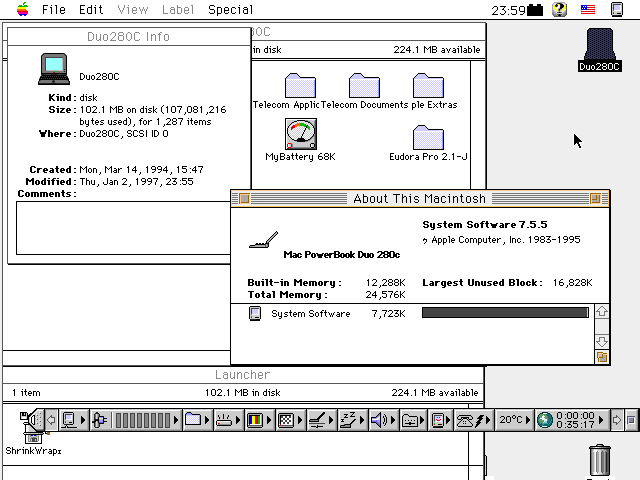Click the dimmed View menu
The image size is (640, 480).
[133, 9]
